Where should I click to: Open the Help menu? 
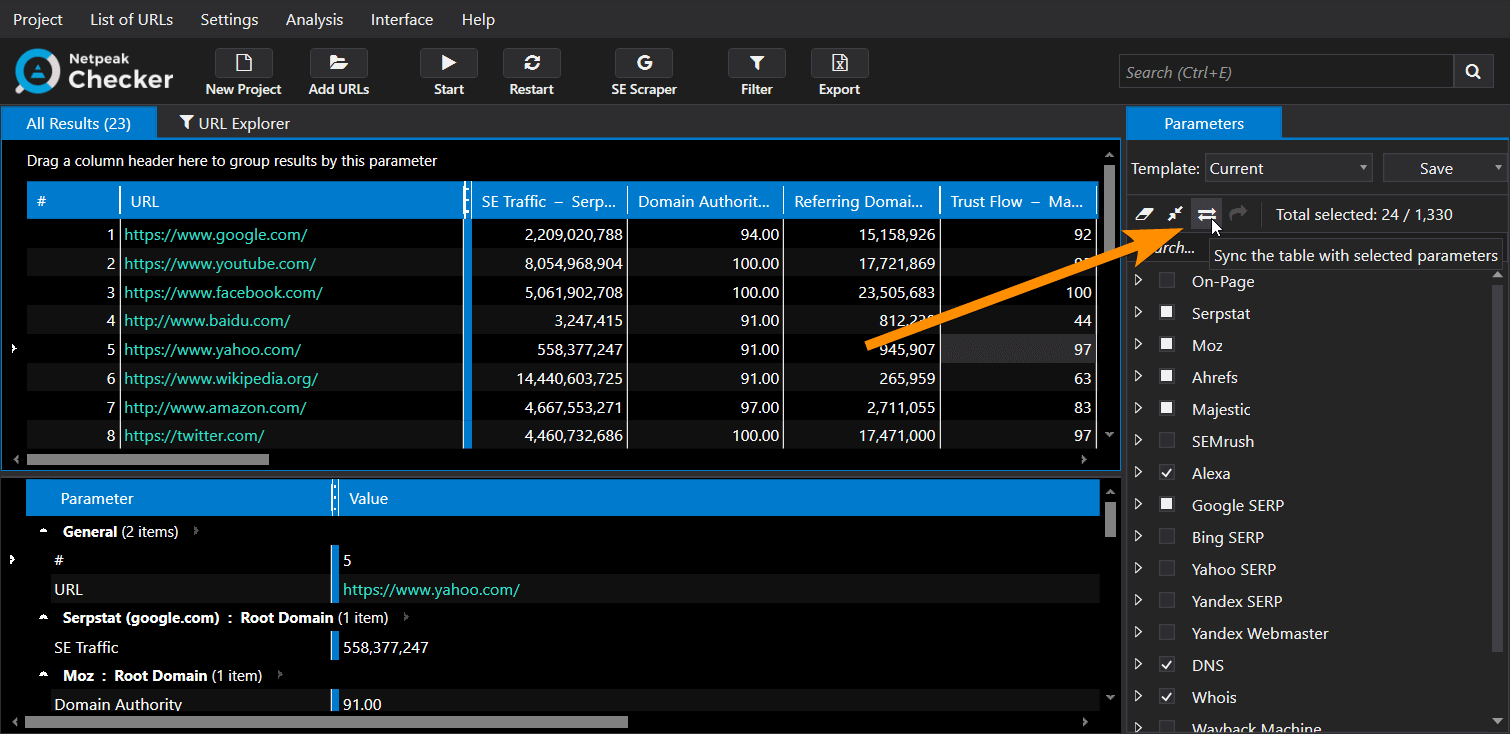tap(478, 19)
